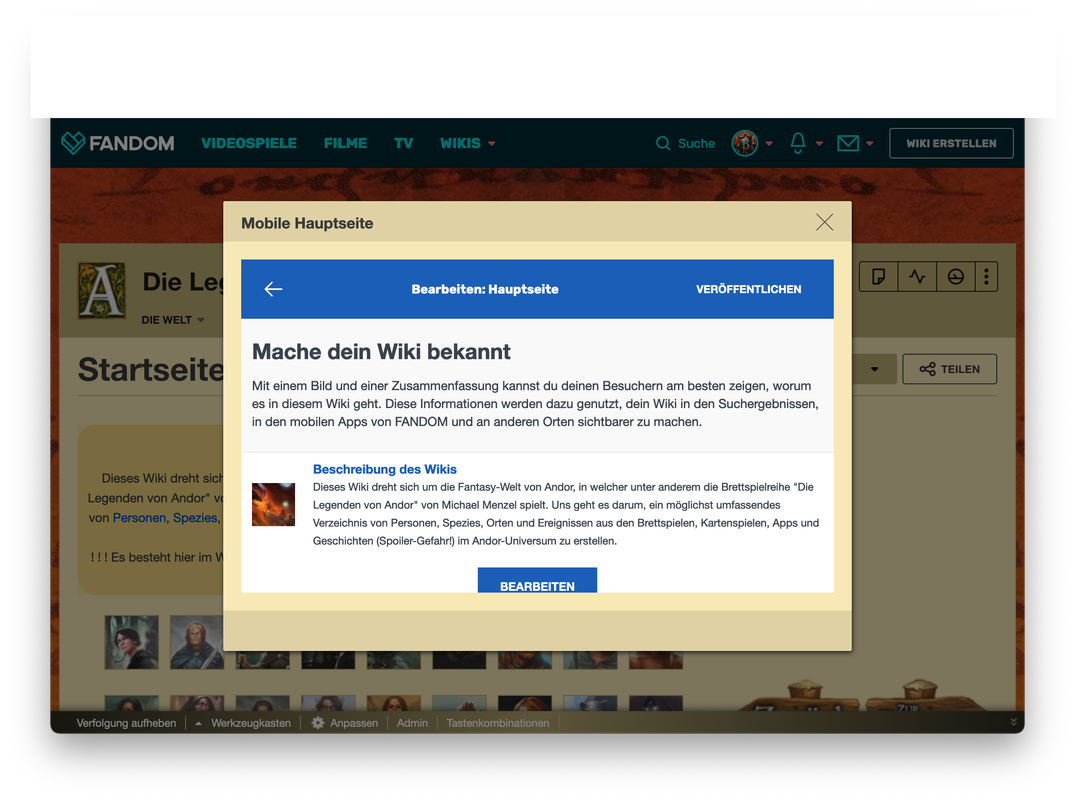Expand the messages dropdown arrow

tap(870, 144)
